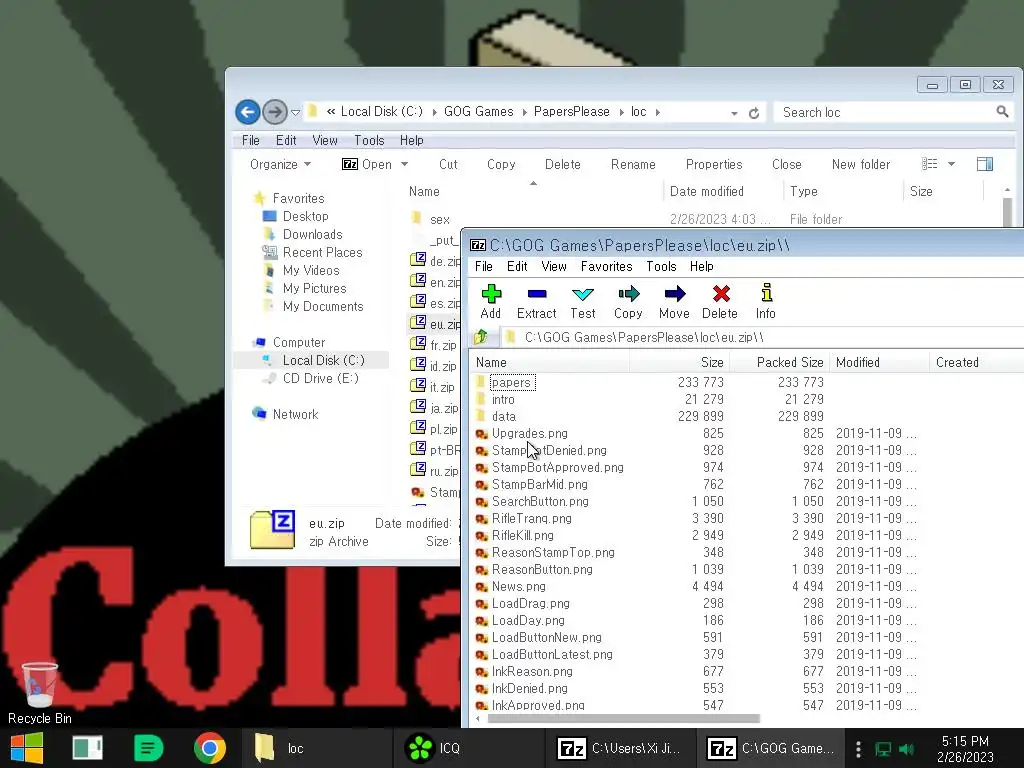Image resolution: width=1024 pixels, height=768 pixels.
Task: Click the Add button in 7-Zip toolbar
Action: pyautogui.click(x=490, y=302)
